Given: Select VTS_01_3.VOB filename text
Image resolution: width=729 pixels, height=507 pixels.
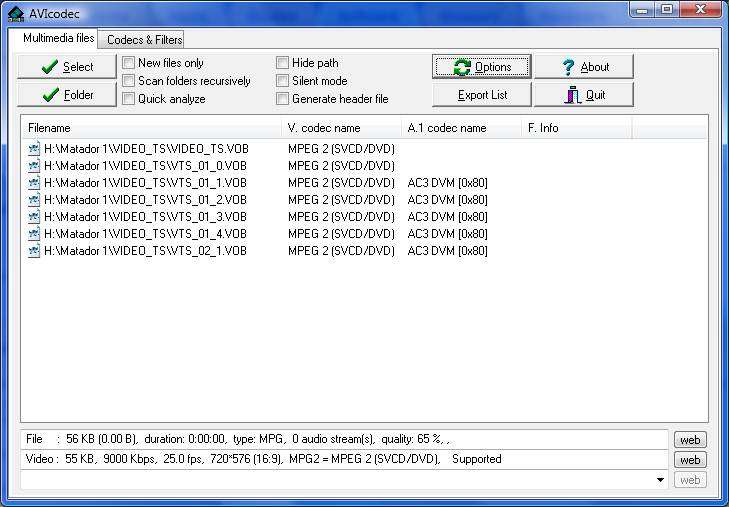Looking at the screenshot, I should [x=146, y=217].
